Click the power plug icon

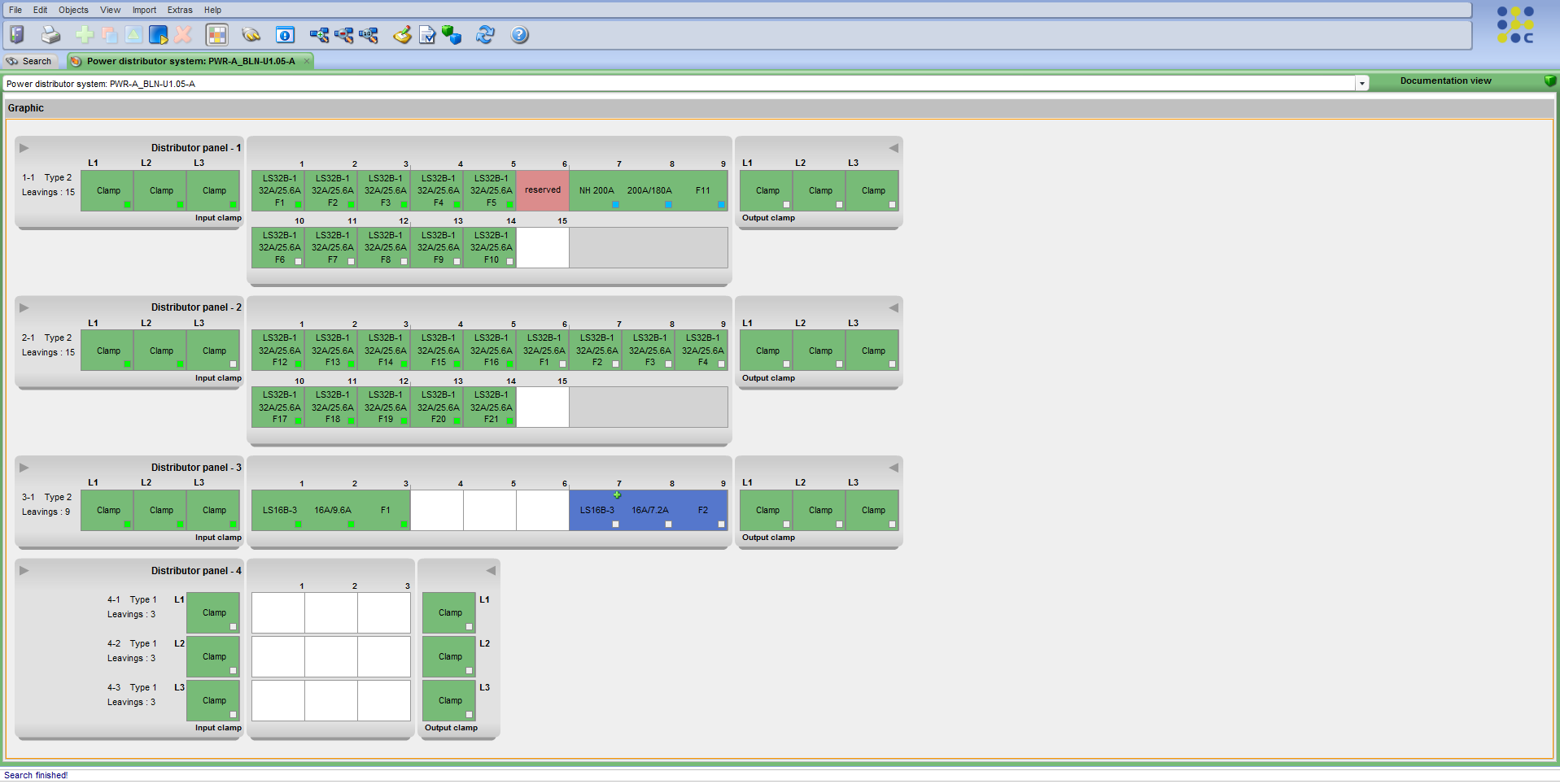point(251,35)
